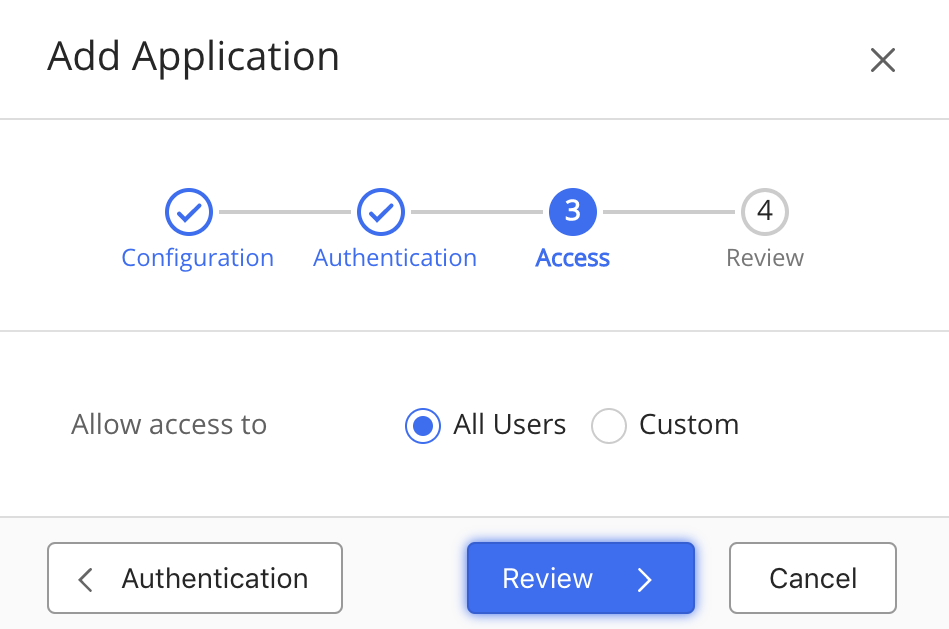Screen dimensions: 949x629
Task: Go back using the Authentication button
Action: (x=195, y=578)
